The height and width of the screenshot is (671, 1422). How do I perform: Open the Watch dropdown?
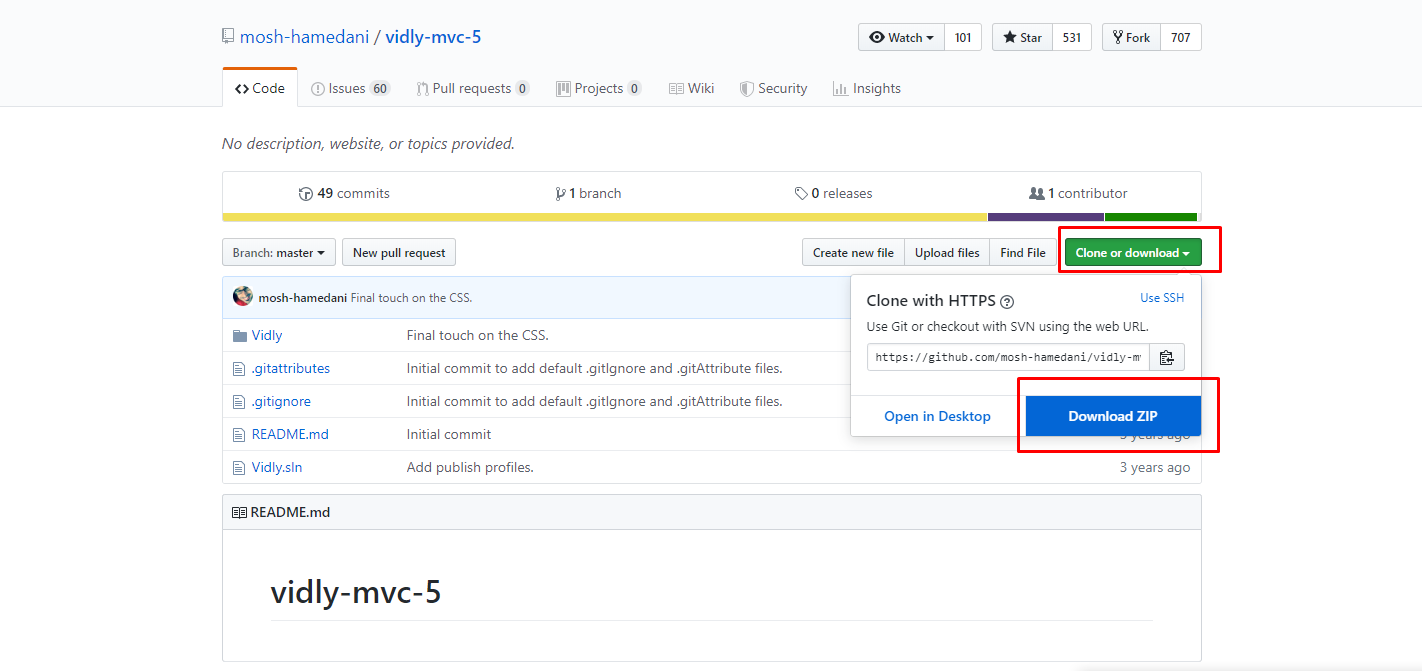901,37
